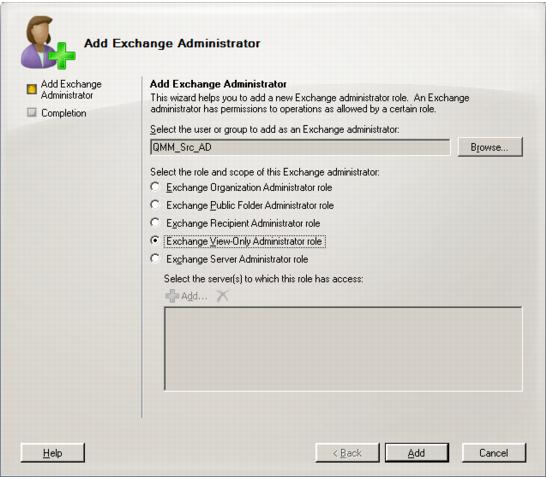This screenshot has width=547, height=477.
Task: Click the Add button at bottom
Action: coord(417,453)
